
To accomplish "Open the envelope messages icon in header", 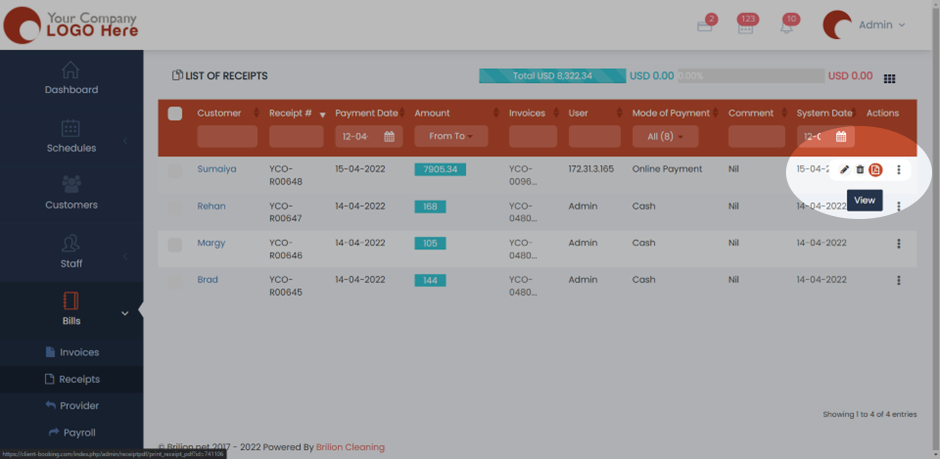I will pos(705,27).
